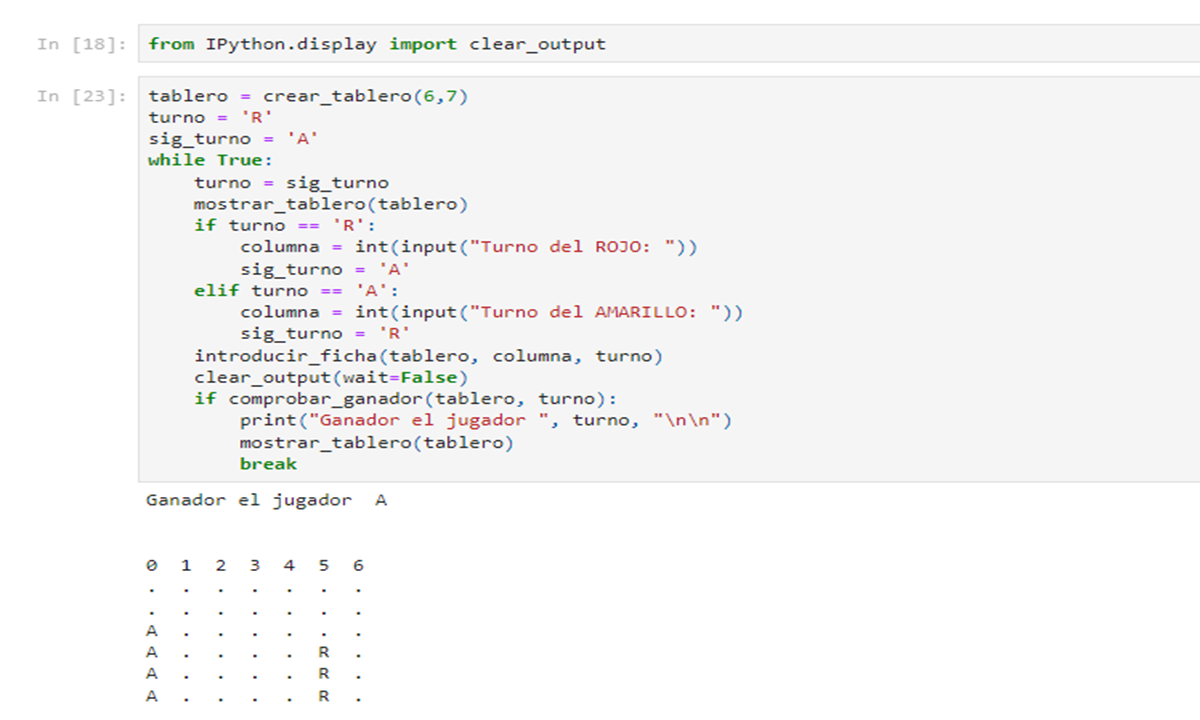Image resolution: width=1200 pixels, height=720 pixels.
Task: Click the clear_output(wait=False) line
Action: tap(331, 377)
